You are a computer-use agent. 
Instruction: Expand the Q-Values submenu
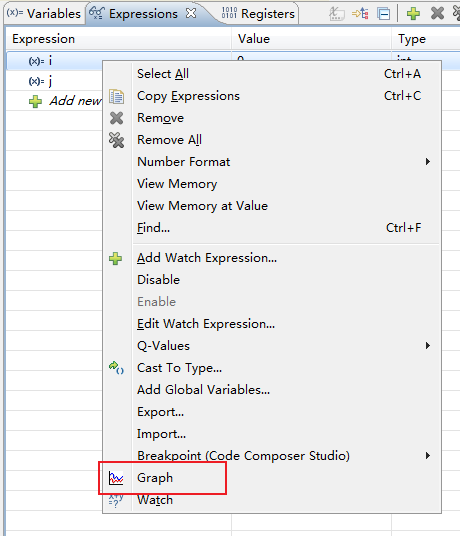pos(272,346)
